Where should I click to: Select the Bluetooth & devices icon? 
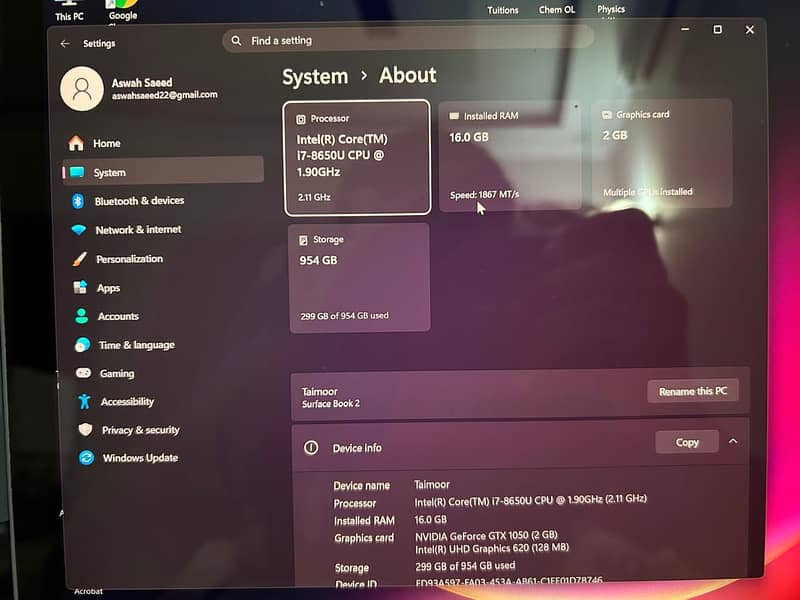[x=78, y=201]
